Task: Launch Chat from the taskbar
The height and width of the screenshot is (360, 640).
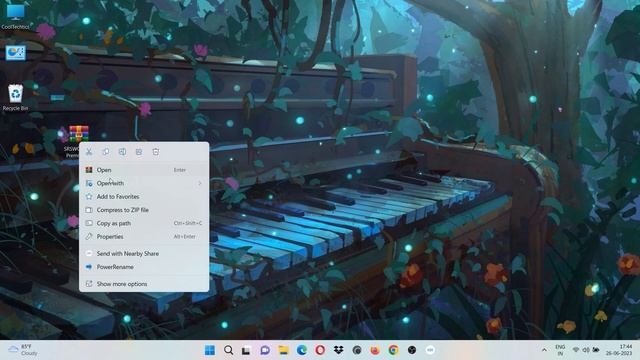Action: [265, 350]
